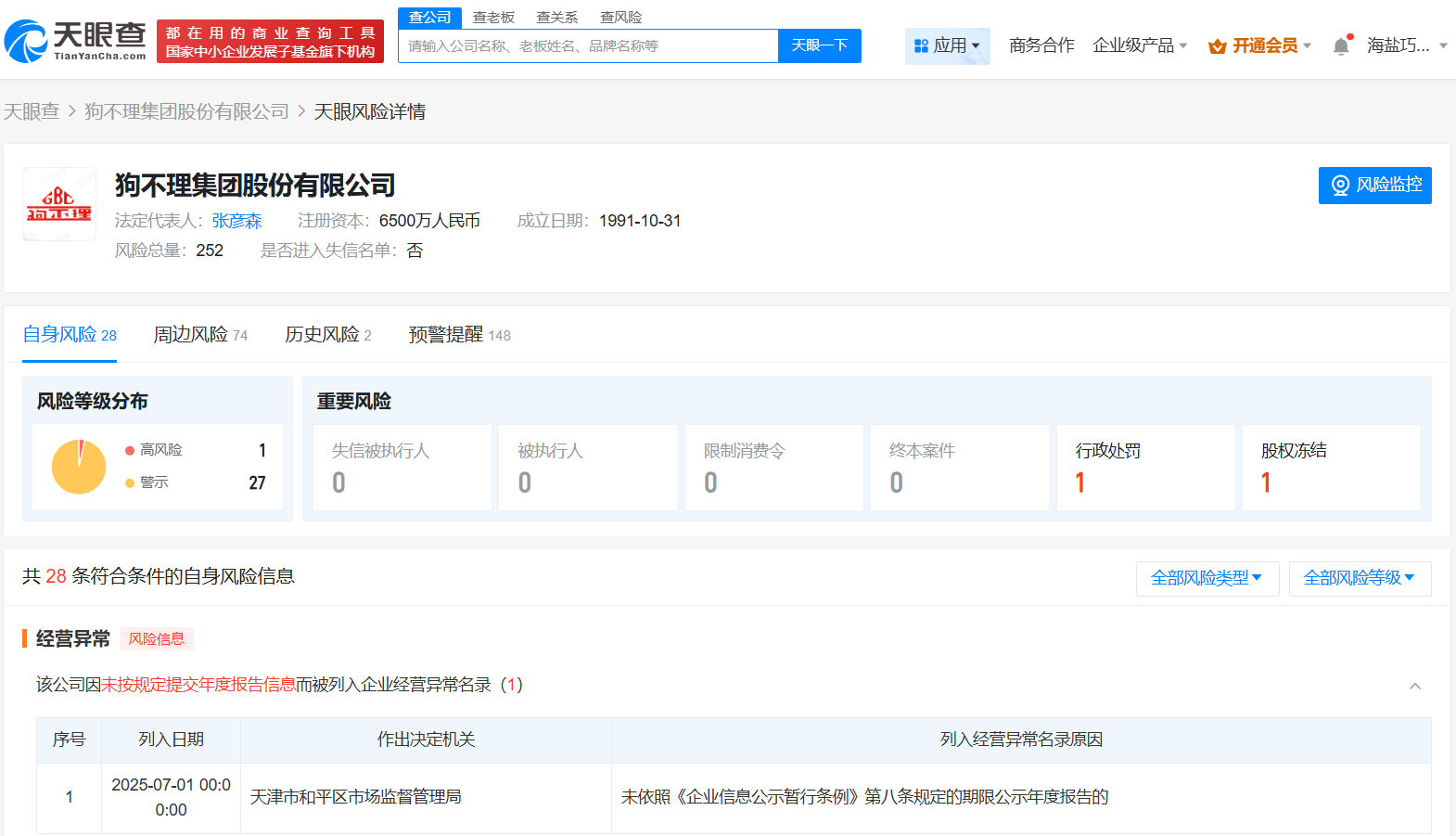
Task: Focus the company name search field
Action: [x=588, y=45]
